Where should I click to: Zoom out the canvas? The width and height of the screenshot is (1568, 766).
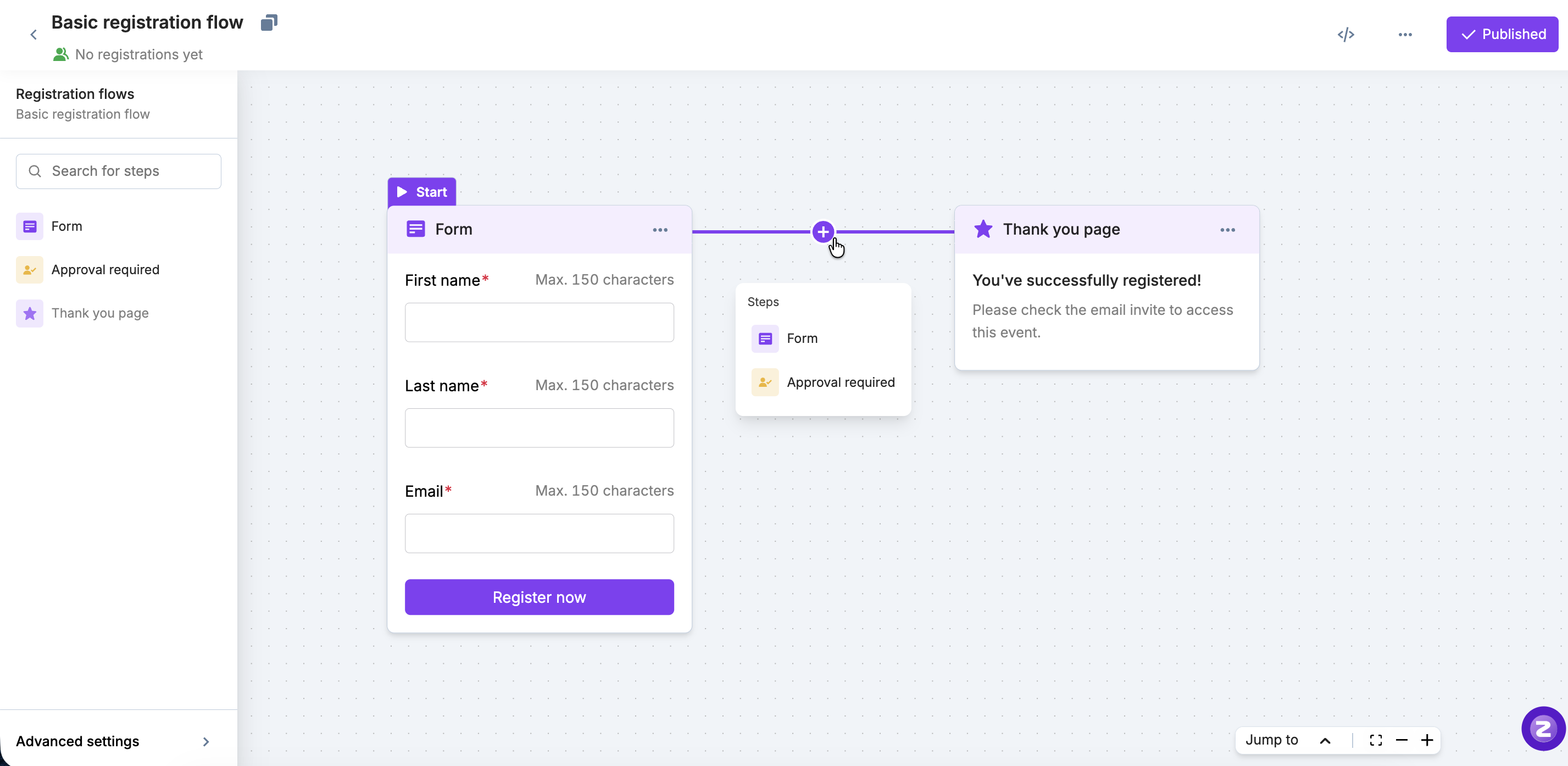click(1401, 740)
